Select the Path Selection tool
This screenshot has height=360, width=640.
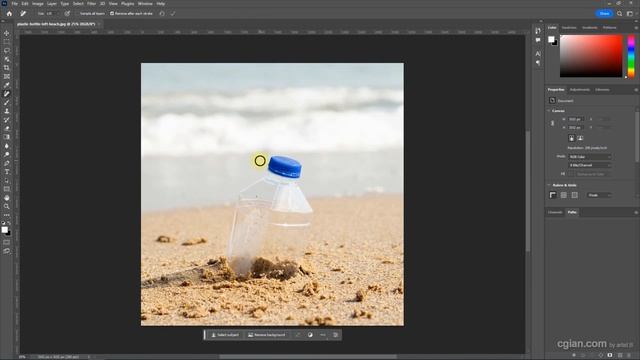click(x=7, y=180)
